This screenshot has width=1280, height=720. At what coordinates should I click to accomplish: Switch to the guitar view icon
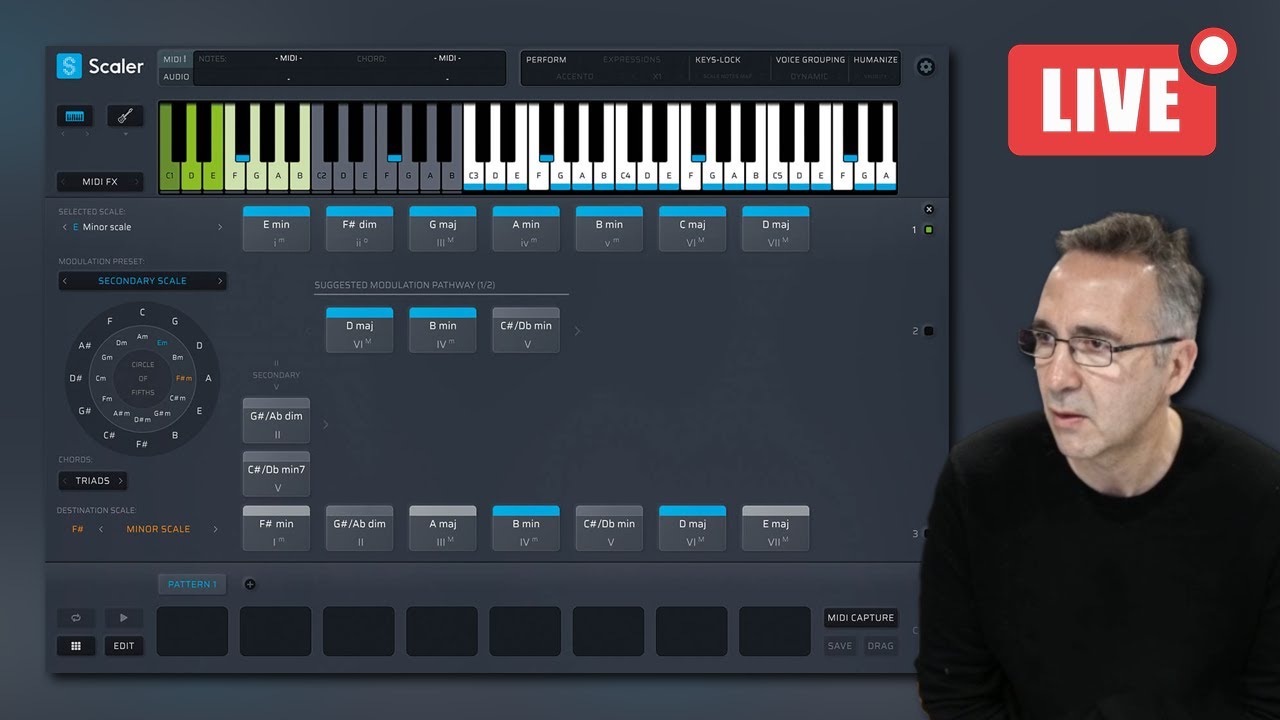[x=126, y=115]
